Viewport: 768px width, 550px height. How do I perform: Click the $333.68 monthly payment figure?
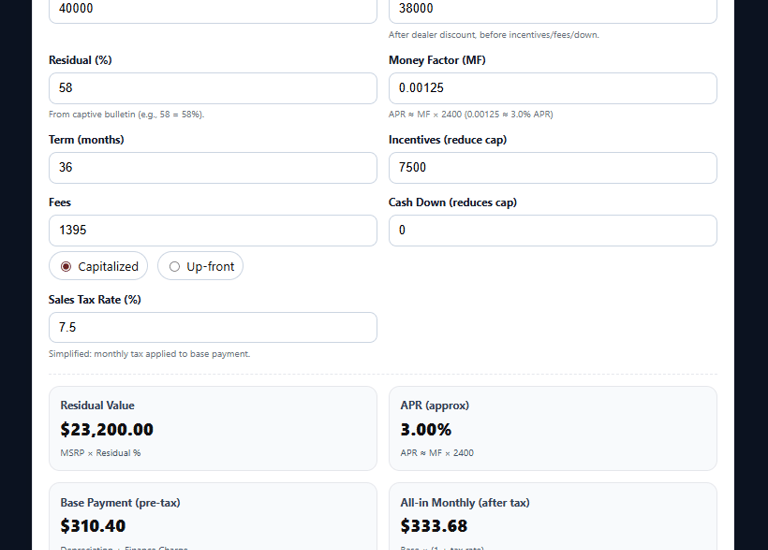click(x=434, y=526)
